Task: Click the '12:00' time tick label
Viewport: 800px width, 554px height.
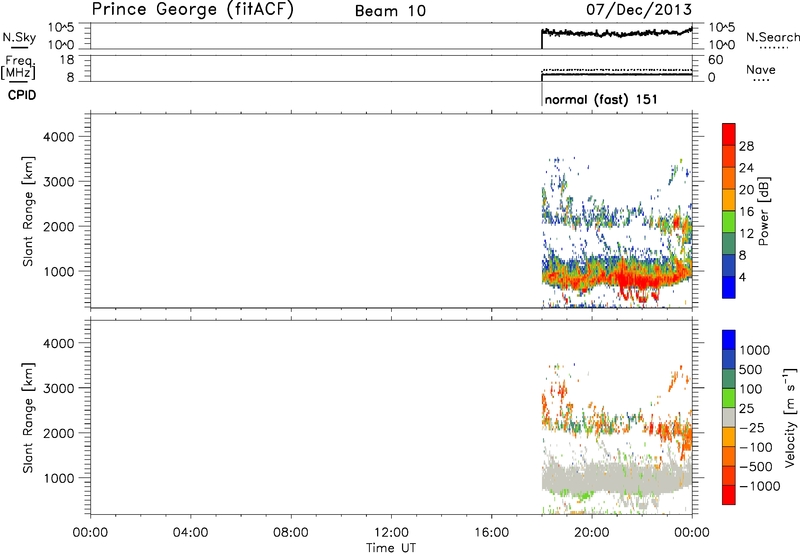Action: (x=391, y=533)
